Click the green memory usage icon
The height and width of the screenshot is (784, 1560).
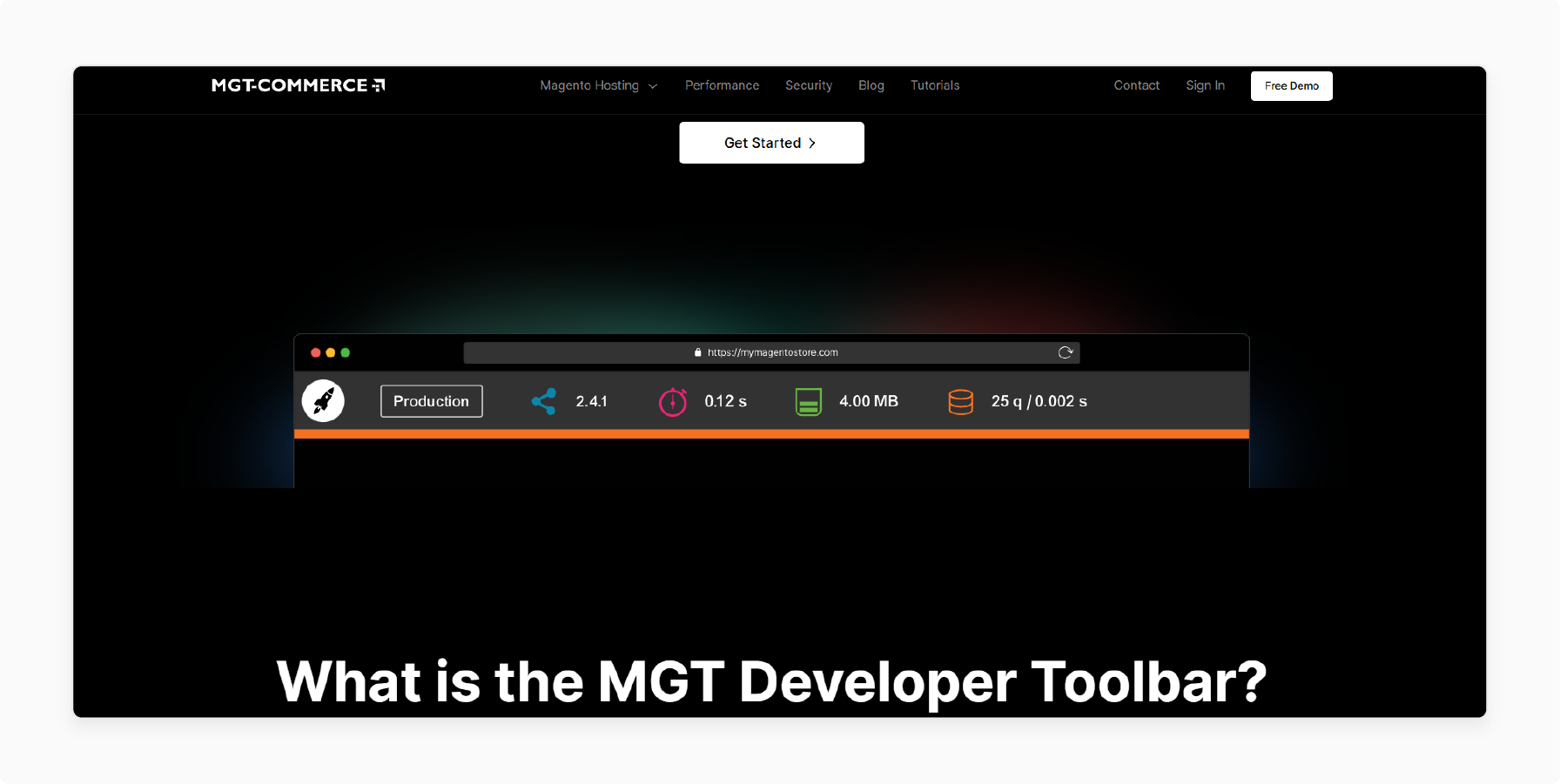[x=809, y=402]
